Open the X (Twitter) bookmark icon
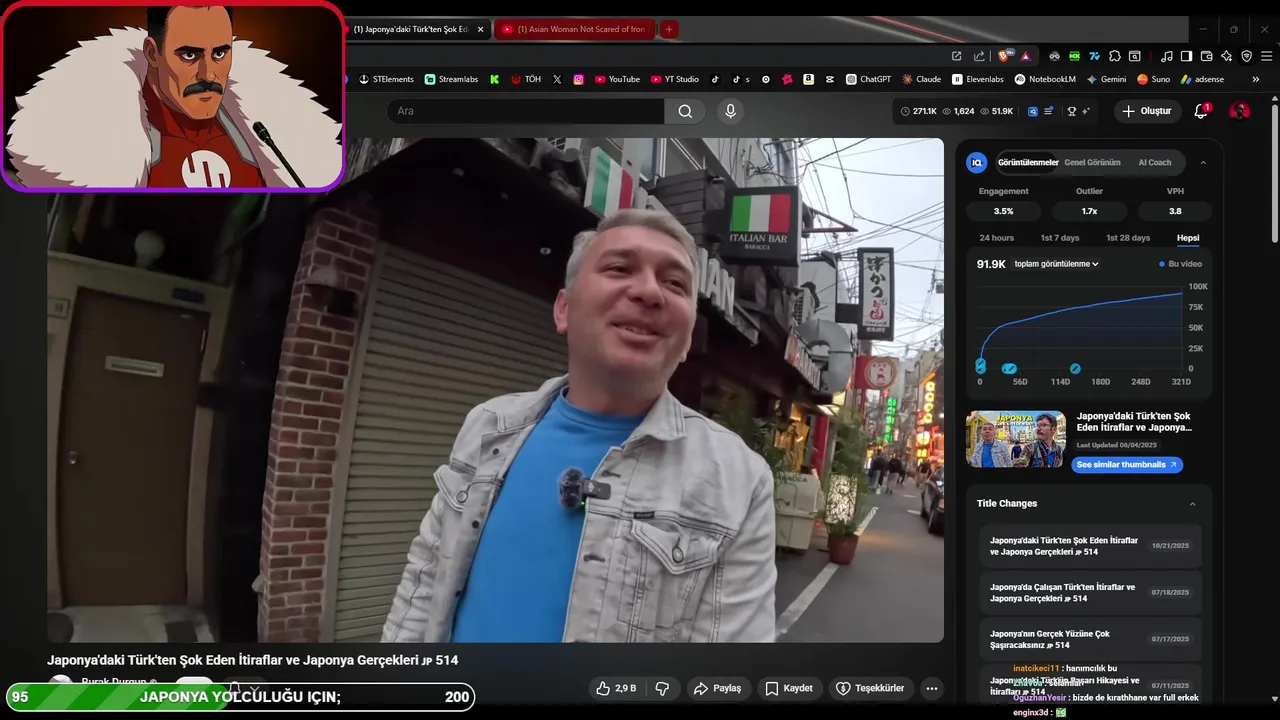 pos(557,79)
